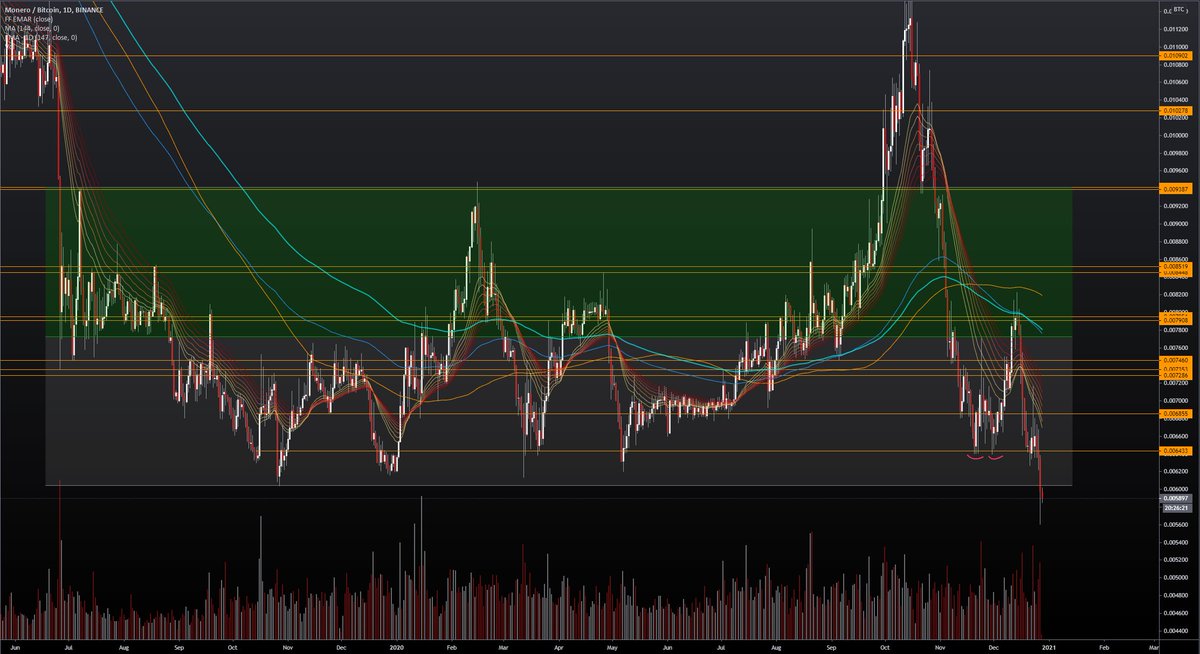Click the 0.006855 horizontal line price label
Image resolution: width=1200 pixels, height=654 pixels.
click(1176, 413)
